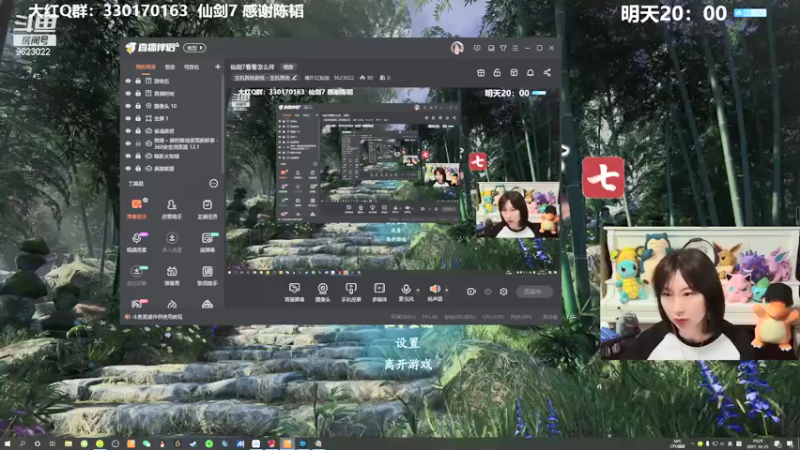Open File Explorer from the taskbar
The image size is (800, 450).
click(x=68, y=444)
